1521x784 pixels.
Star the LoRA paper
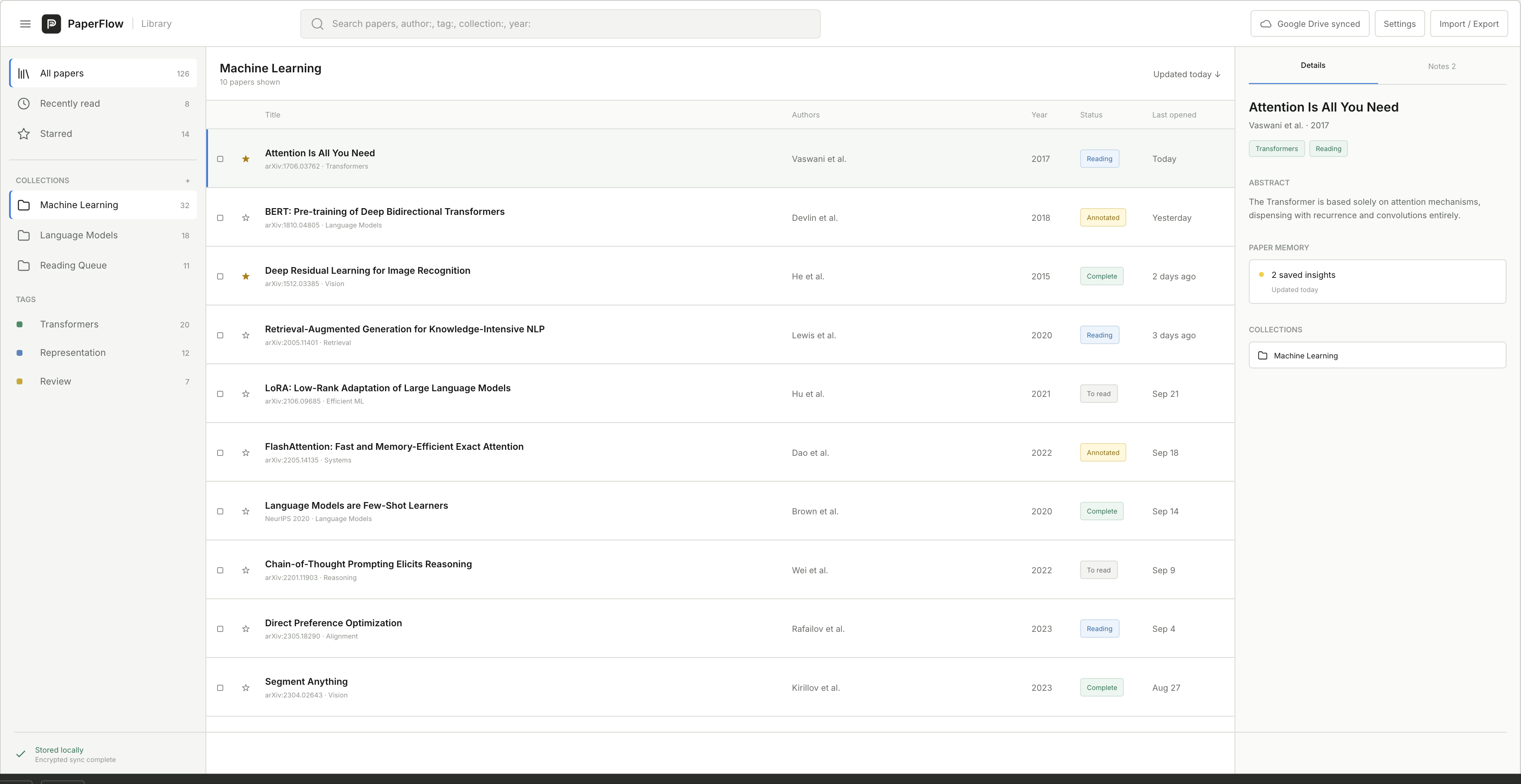pos(245,394)
